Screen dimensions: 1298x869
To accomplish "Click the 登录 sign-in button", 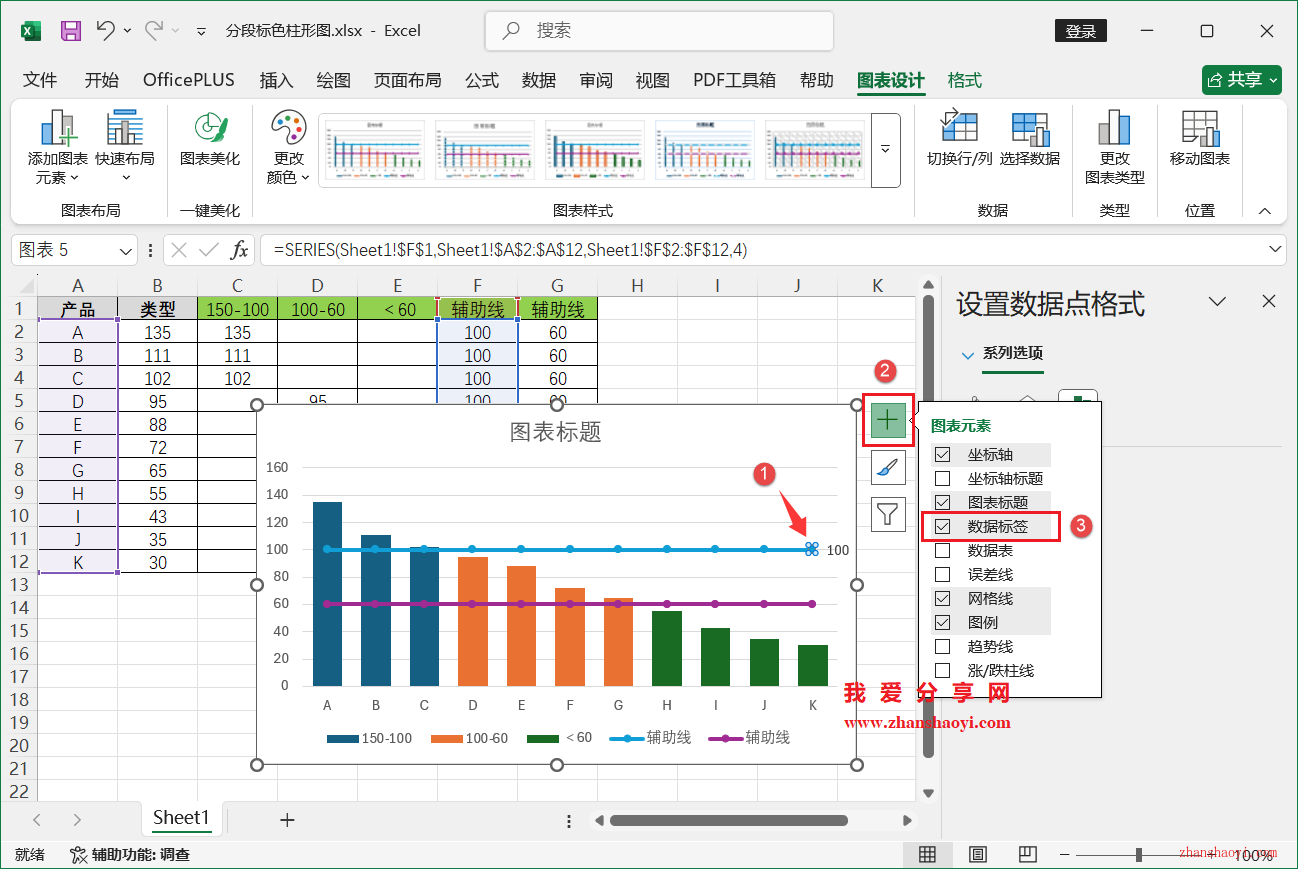I will pyautogui.click(x=1081, y=30).
